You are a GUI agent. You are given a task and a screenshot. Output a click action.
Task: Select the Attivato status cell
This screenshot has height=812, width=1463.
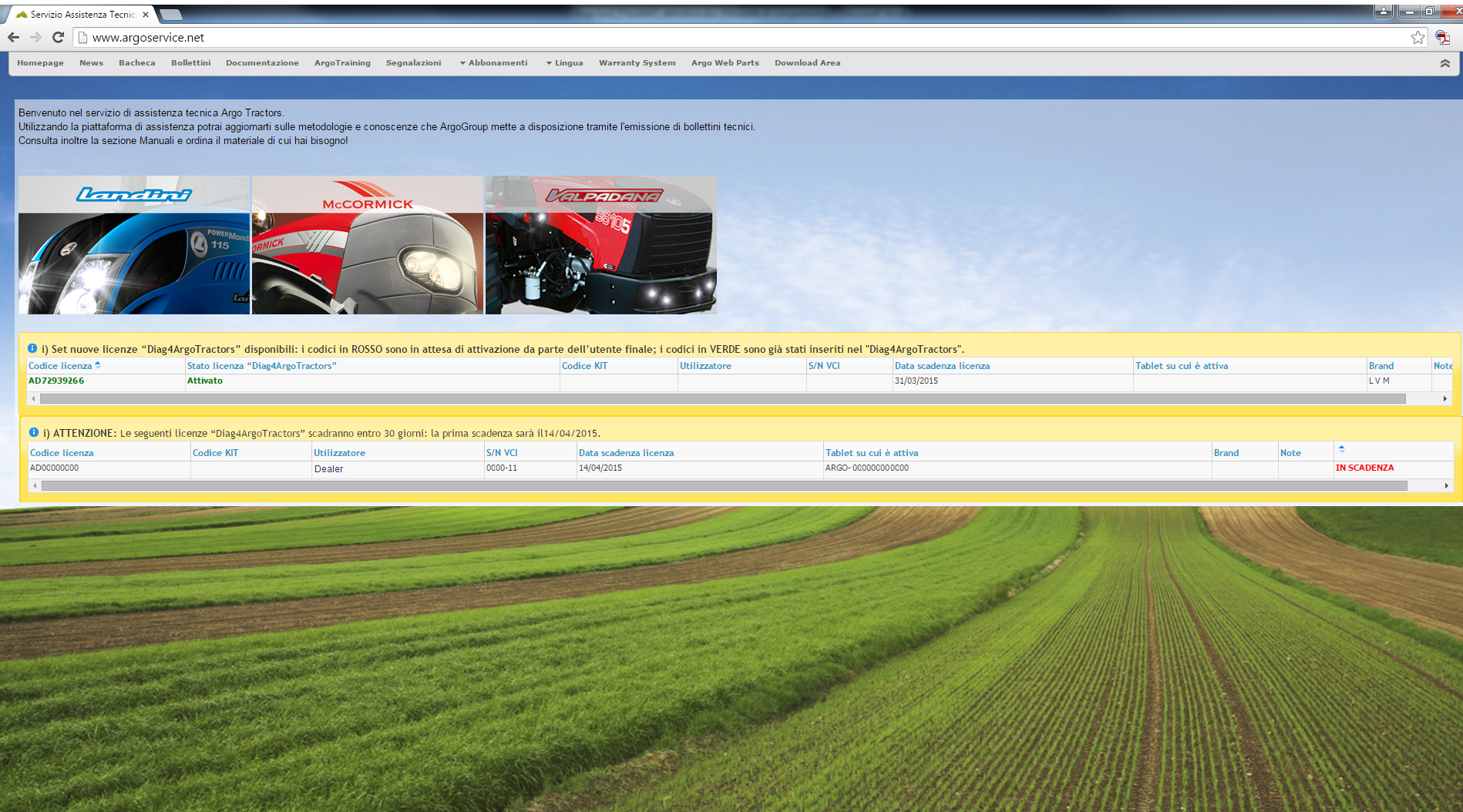204,381
